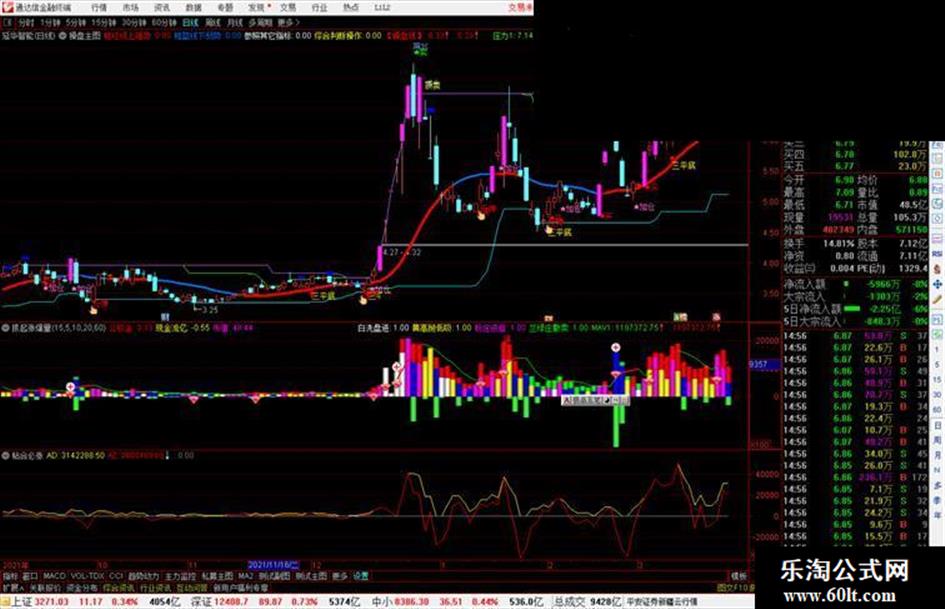Click the round icon beside 操盘主图
The image size is (945, 609).
point(63,36)
